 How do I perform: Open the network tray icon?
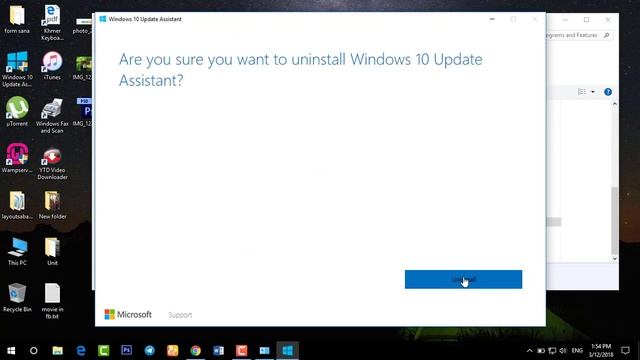click(552, 351)
